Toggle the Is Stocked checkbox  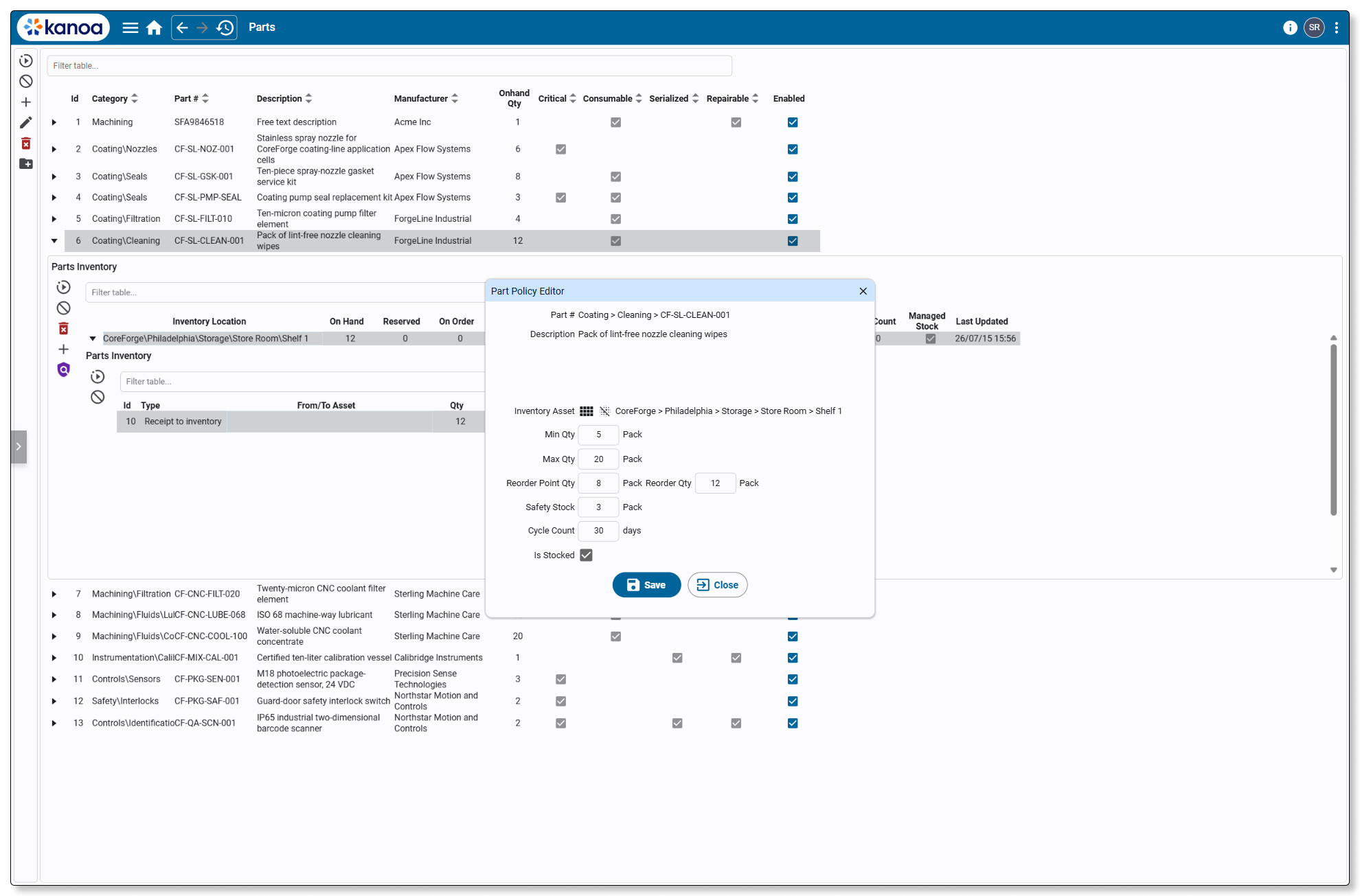tap(586, 555)
